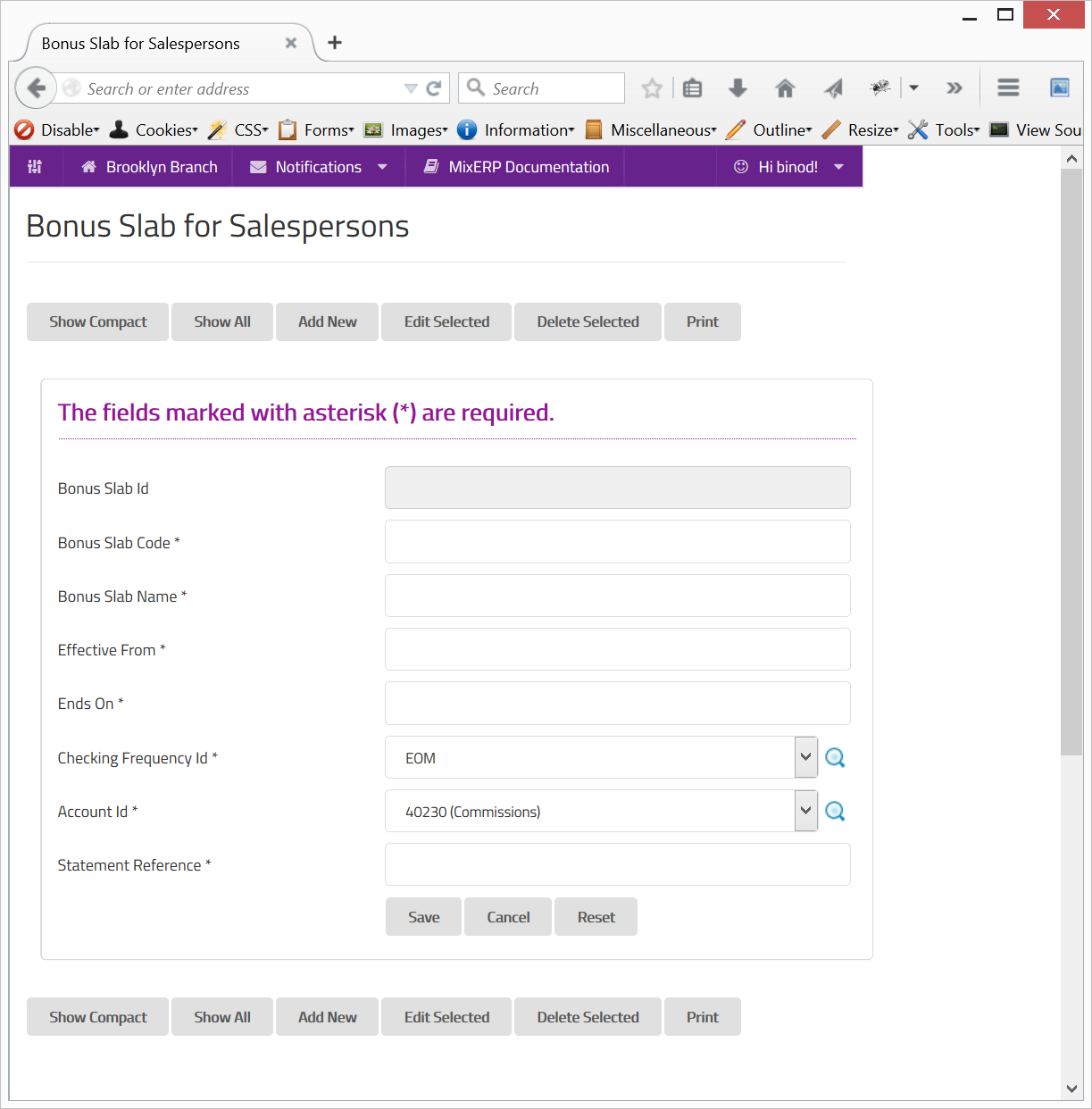Screen dimensions: 1092x1109
Task: Click the top Show Compact button
Action: click(98, 321)
